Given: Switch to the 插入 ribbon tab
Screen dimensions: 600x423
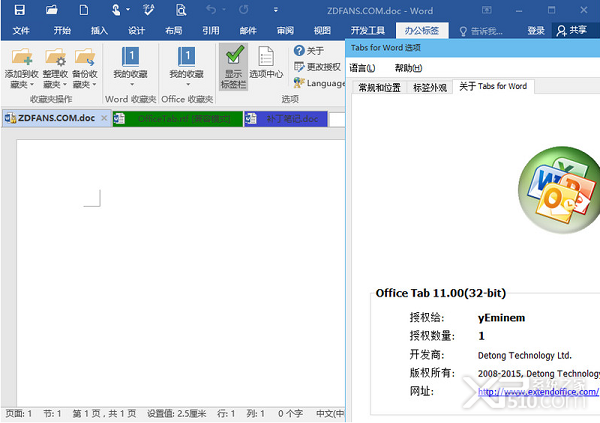Looking at the screenshot, I should [x=99, y=31].
